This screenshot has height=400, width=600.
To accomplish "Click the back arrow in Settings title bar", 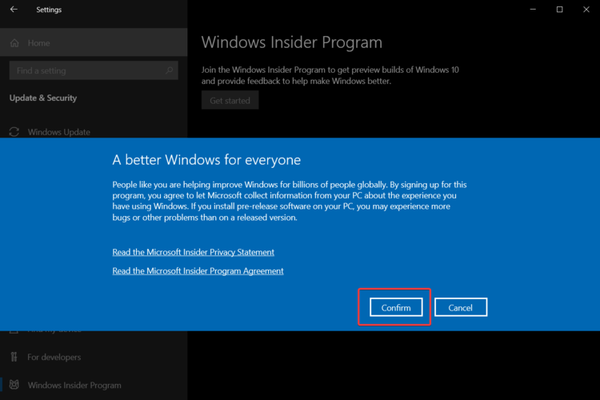I will click(x=14, y=9).
